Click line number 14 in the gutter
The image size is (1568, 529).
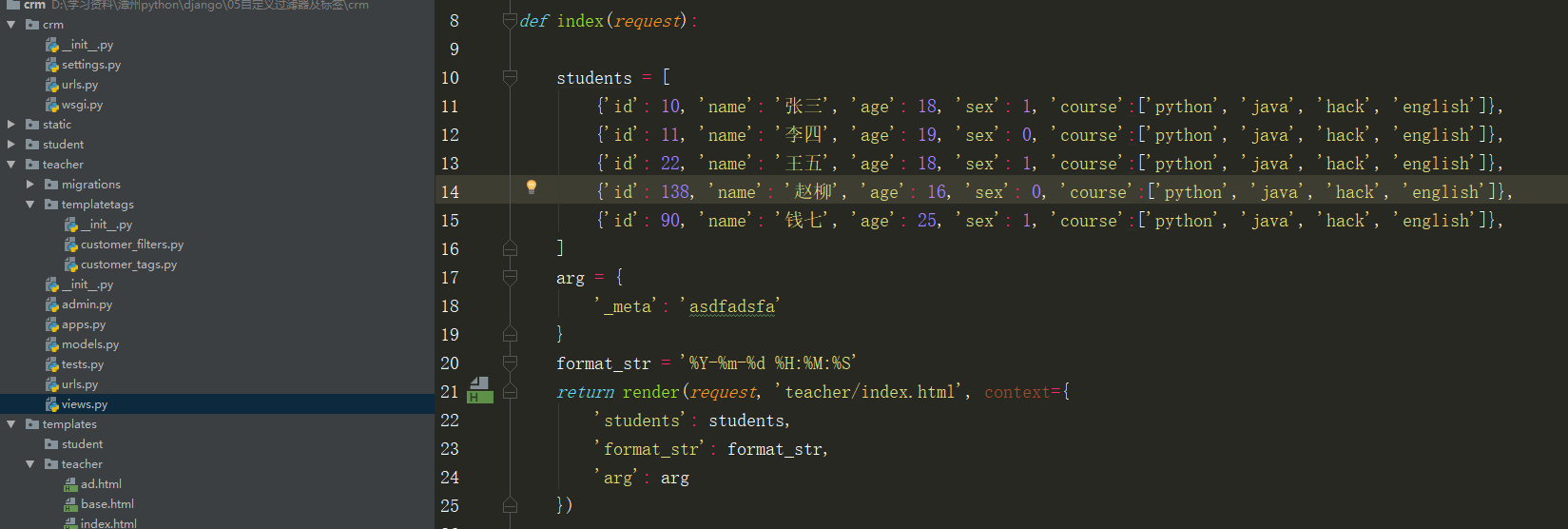(x=450, y=192)
